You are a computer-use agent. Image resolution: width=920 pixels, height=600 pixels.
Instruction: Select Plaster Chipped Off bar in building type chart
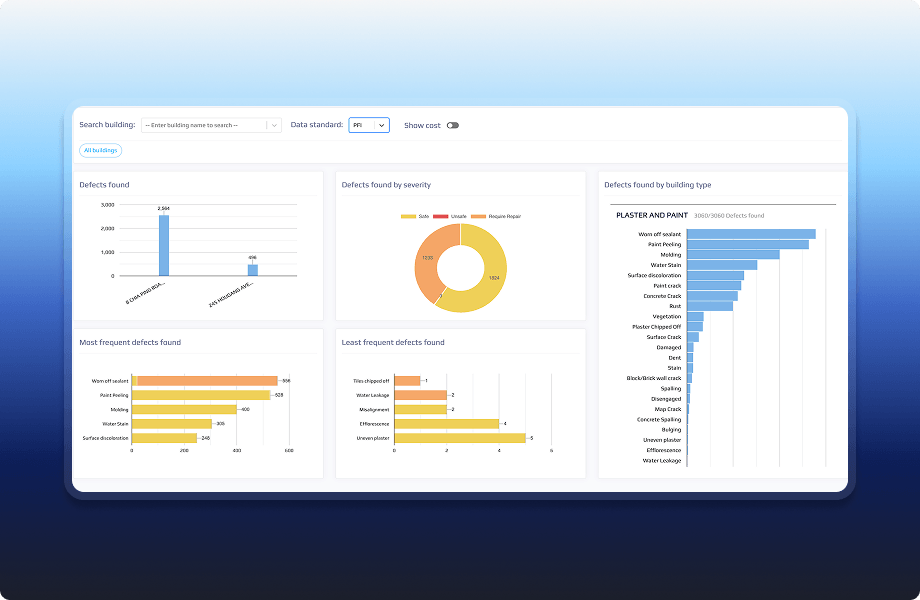695,327
